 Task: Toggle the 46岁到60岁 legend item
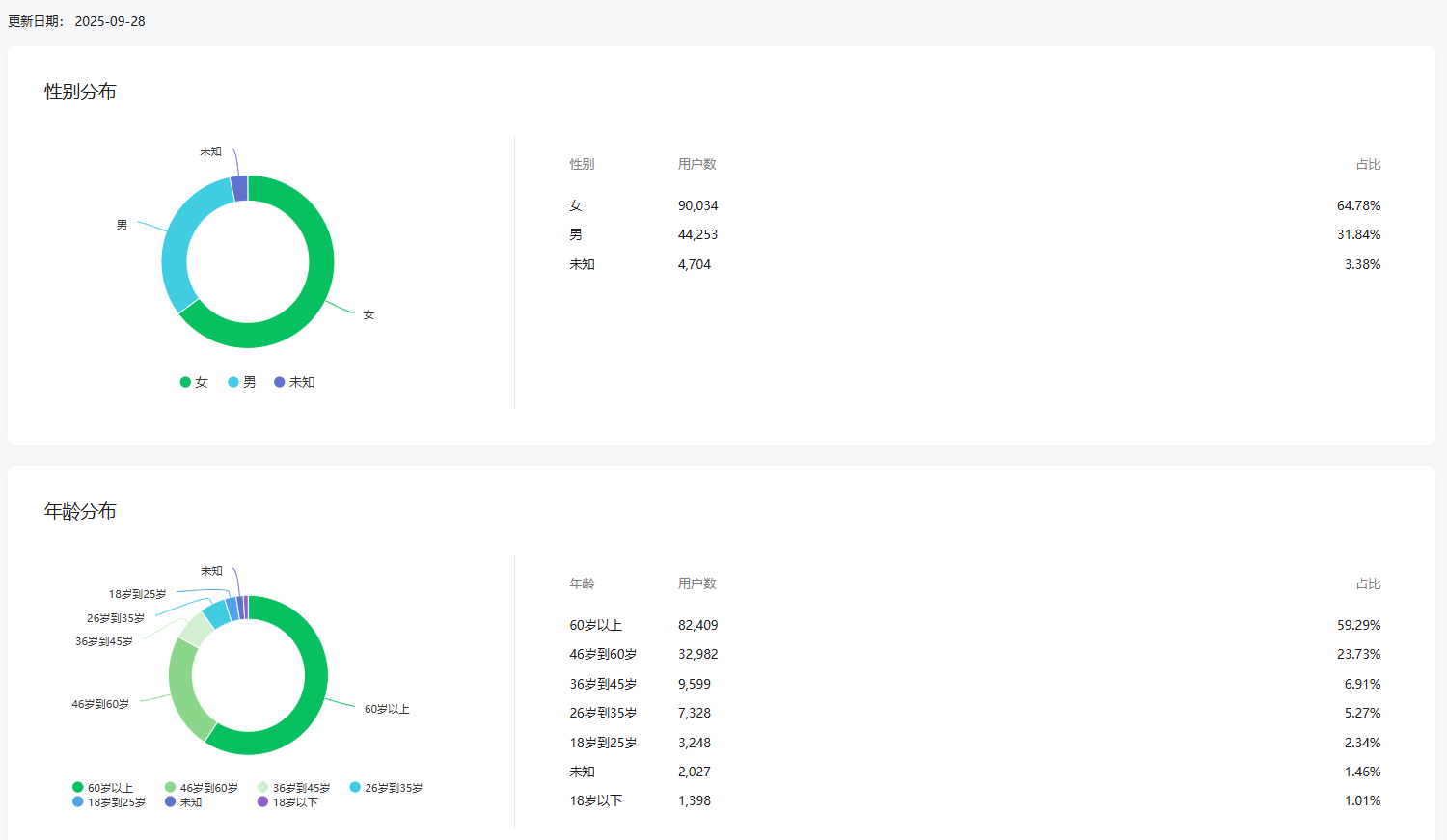click(x=202, y=788)
